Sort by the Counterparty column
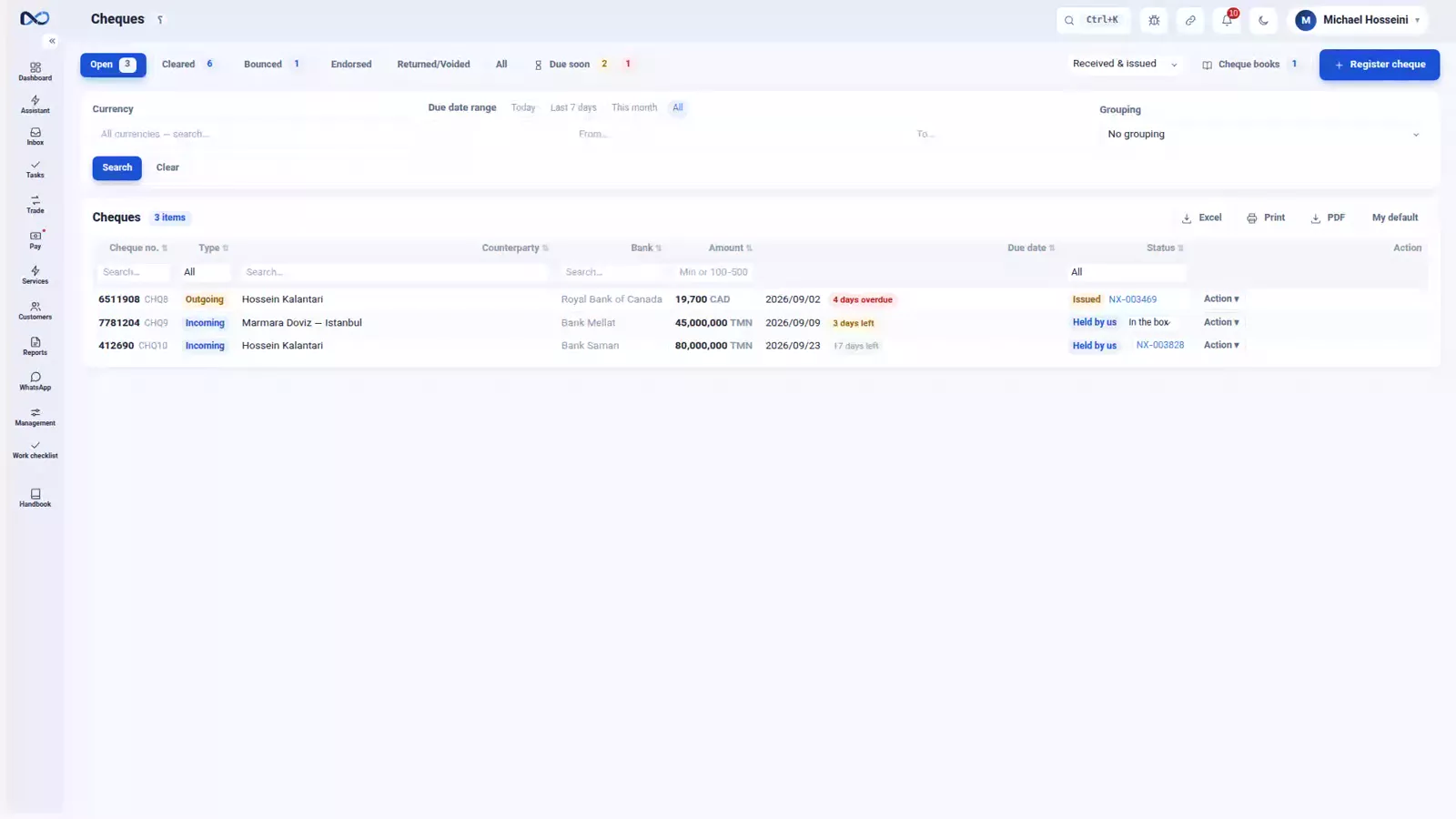Viewport: 1456px width, 819px height. pyautogui.click(x=515, y=248)
